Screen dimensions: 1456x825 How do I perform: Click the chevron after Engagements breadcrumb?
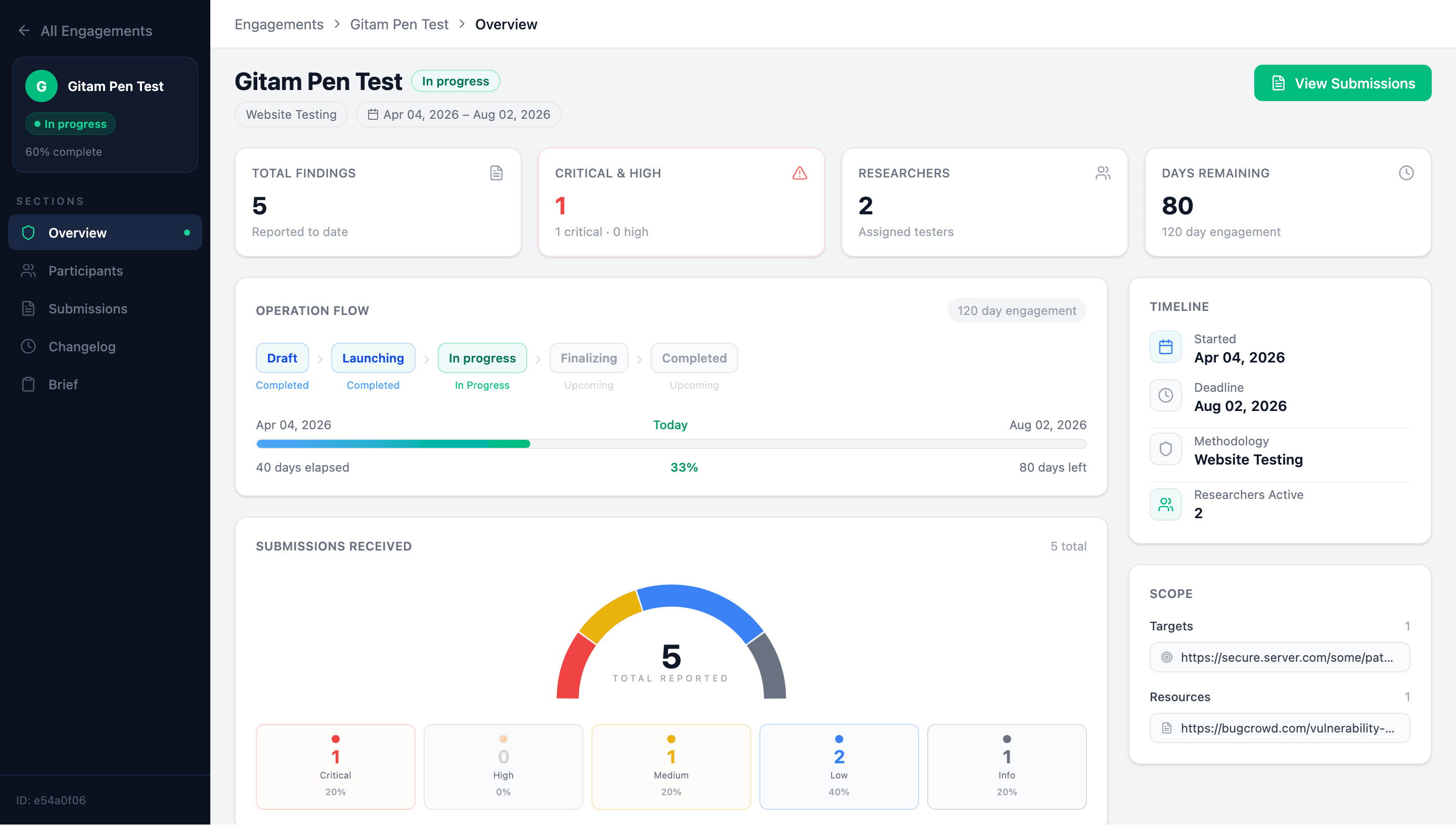[x=337, y=24]
